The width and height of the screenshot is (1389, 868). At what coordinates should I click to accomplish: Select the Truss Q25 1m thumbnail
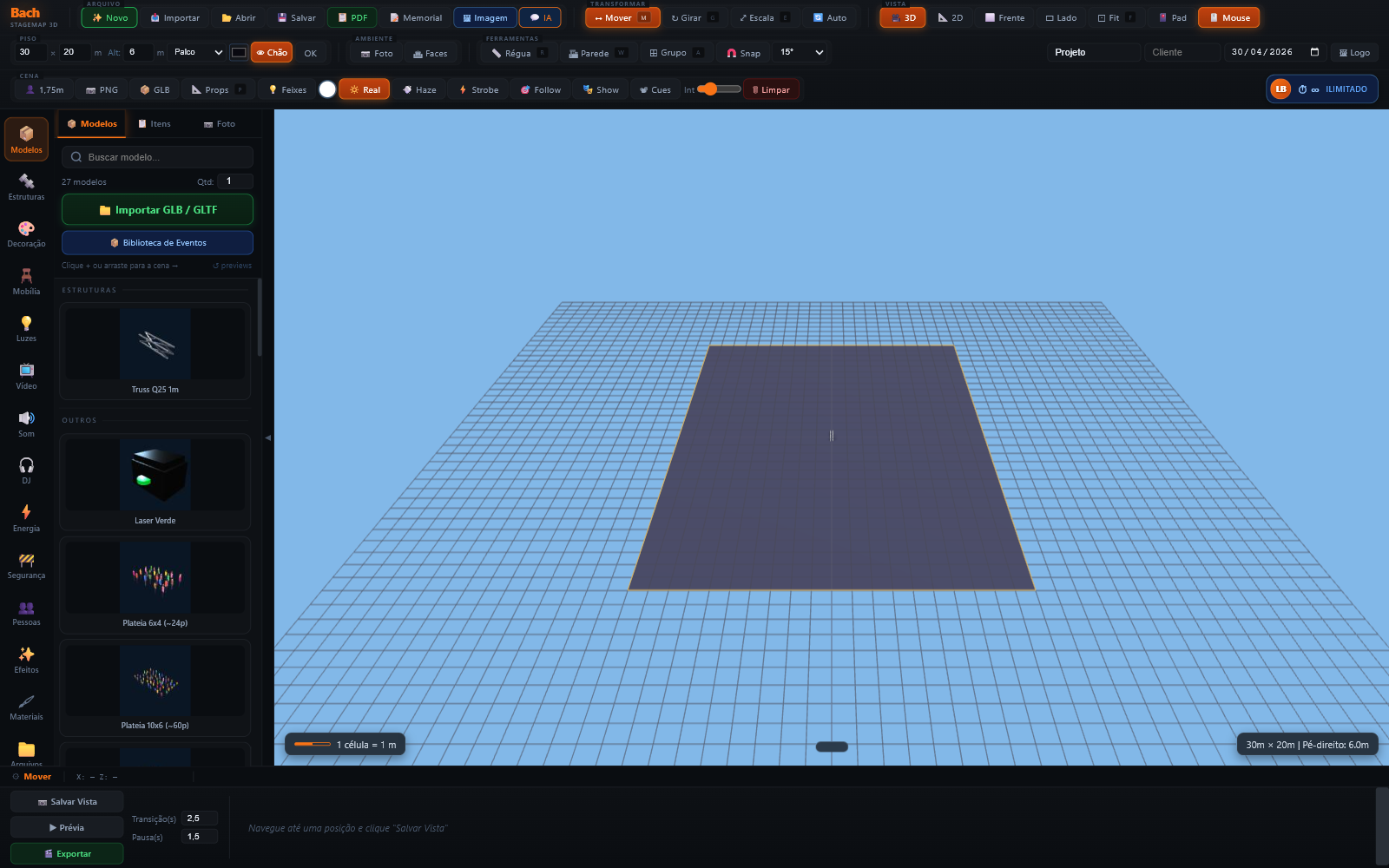[x=155, y=345]
